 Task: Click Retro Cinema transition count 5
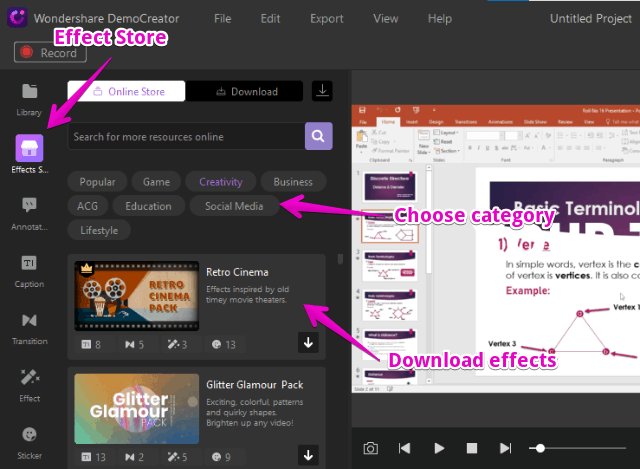click(135, 345)
